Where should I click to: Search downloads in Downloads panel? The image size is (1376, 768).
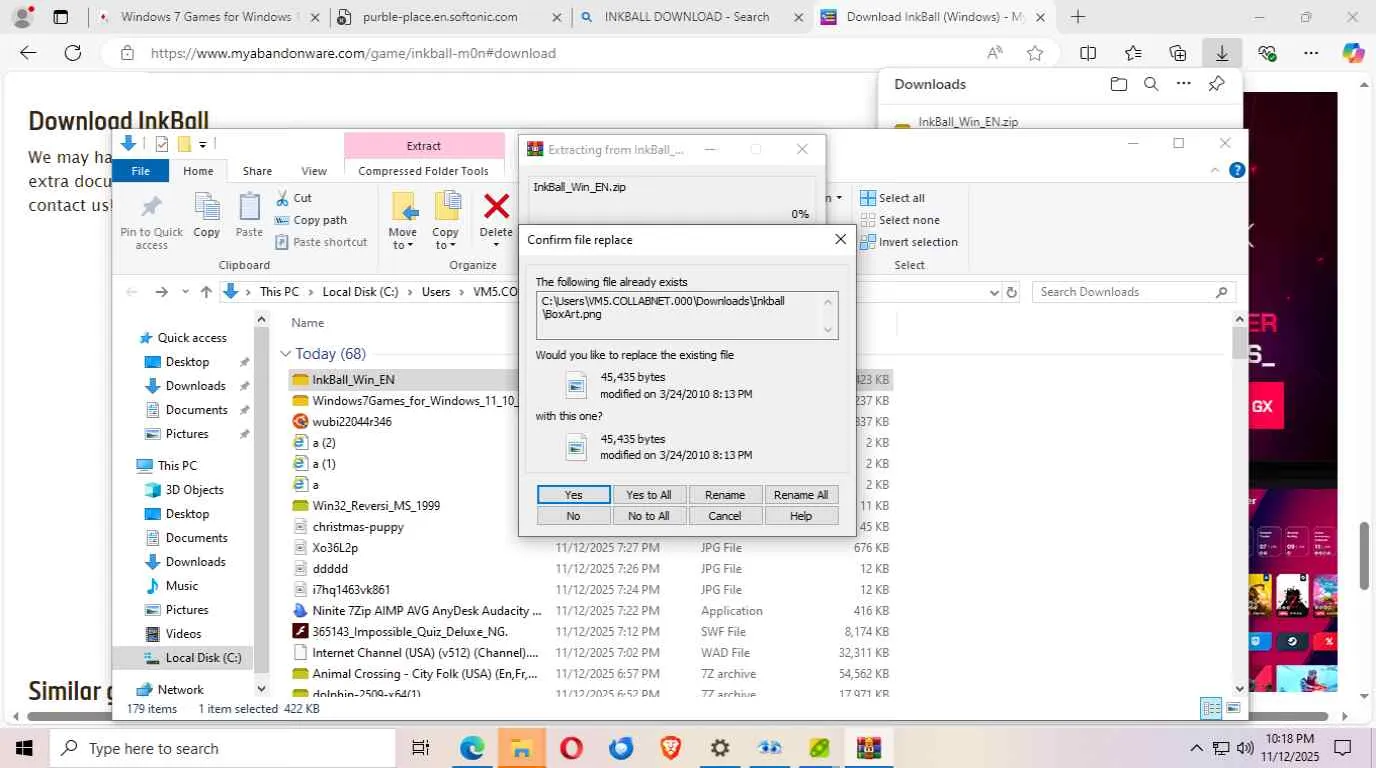click(1151, 84)
